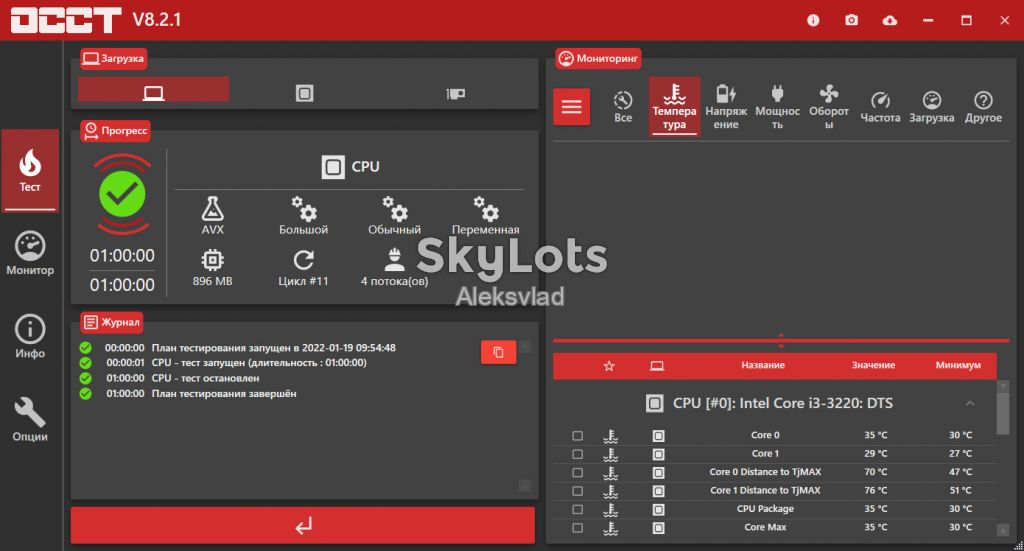Click the Журнал panel label
The width and height of the screenshot is (1024, 551).
click(x=112, y=322)
